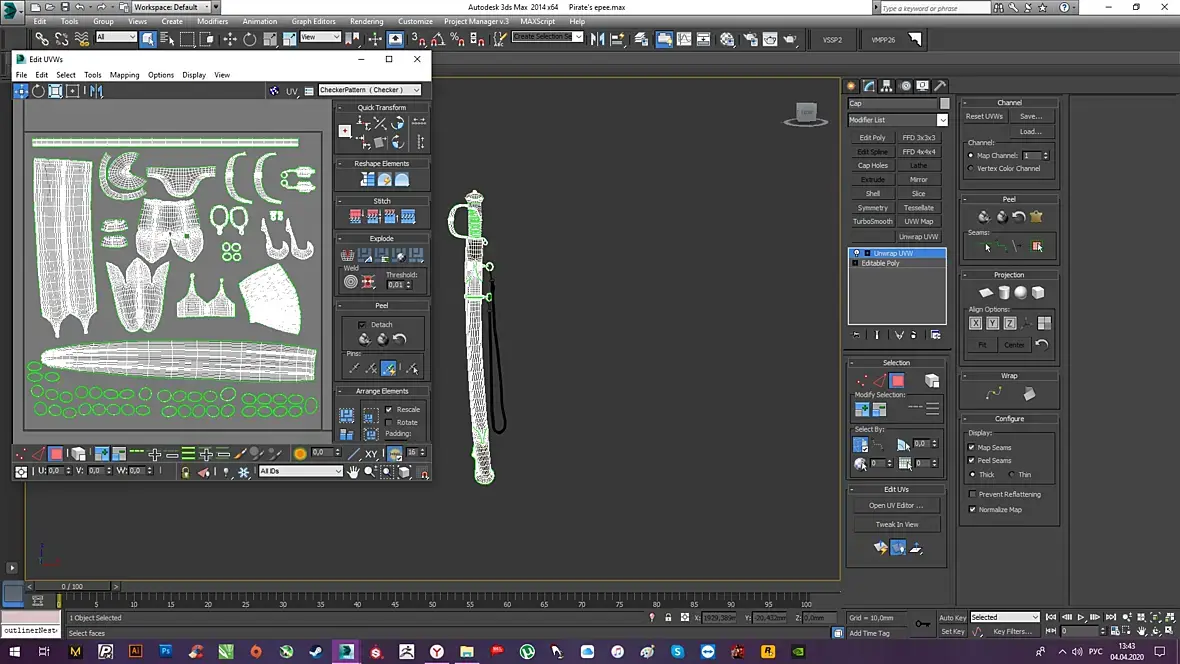This screenshot has width=1180, height=664.
Task: Open the Modifier List dropdown
Action: [x=941, y=120]
